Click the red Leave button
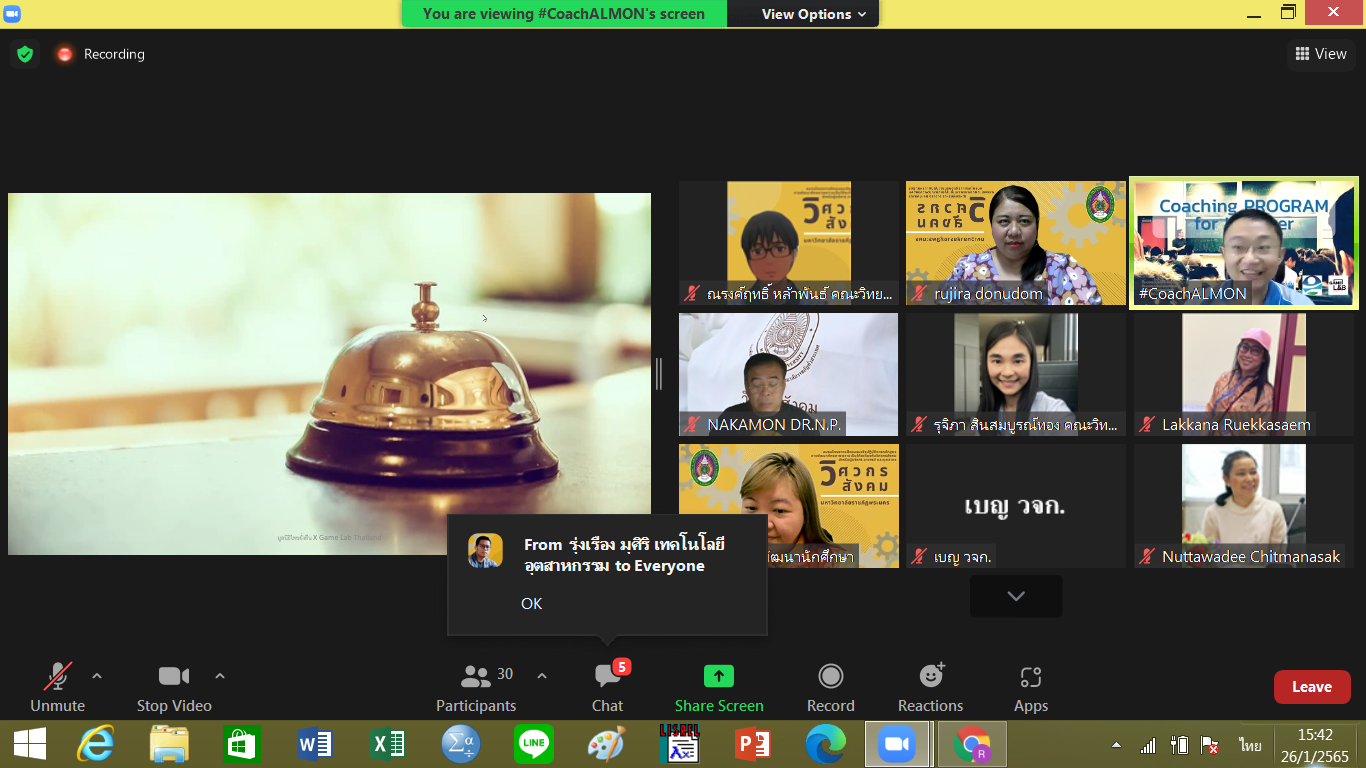The width and height of the screenshot is (1366, 768). pyautogui.click(x=1312, y=687)
